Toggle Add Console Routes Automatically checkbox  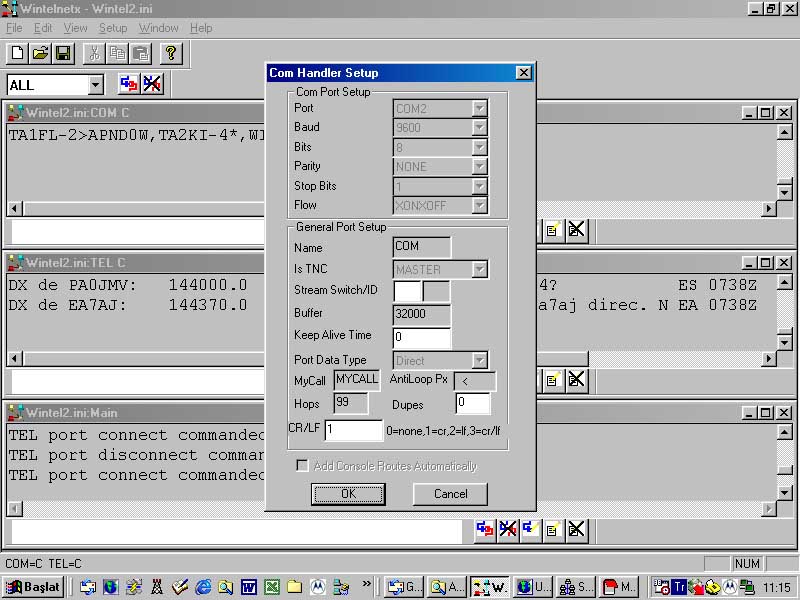[302, 466]
